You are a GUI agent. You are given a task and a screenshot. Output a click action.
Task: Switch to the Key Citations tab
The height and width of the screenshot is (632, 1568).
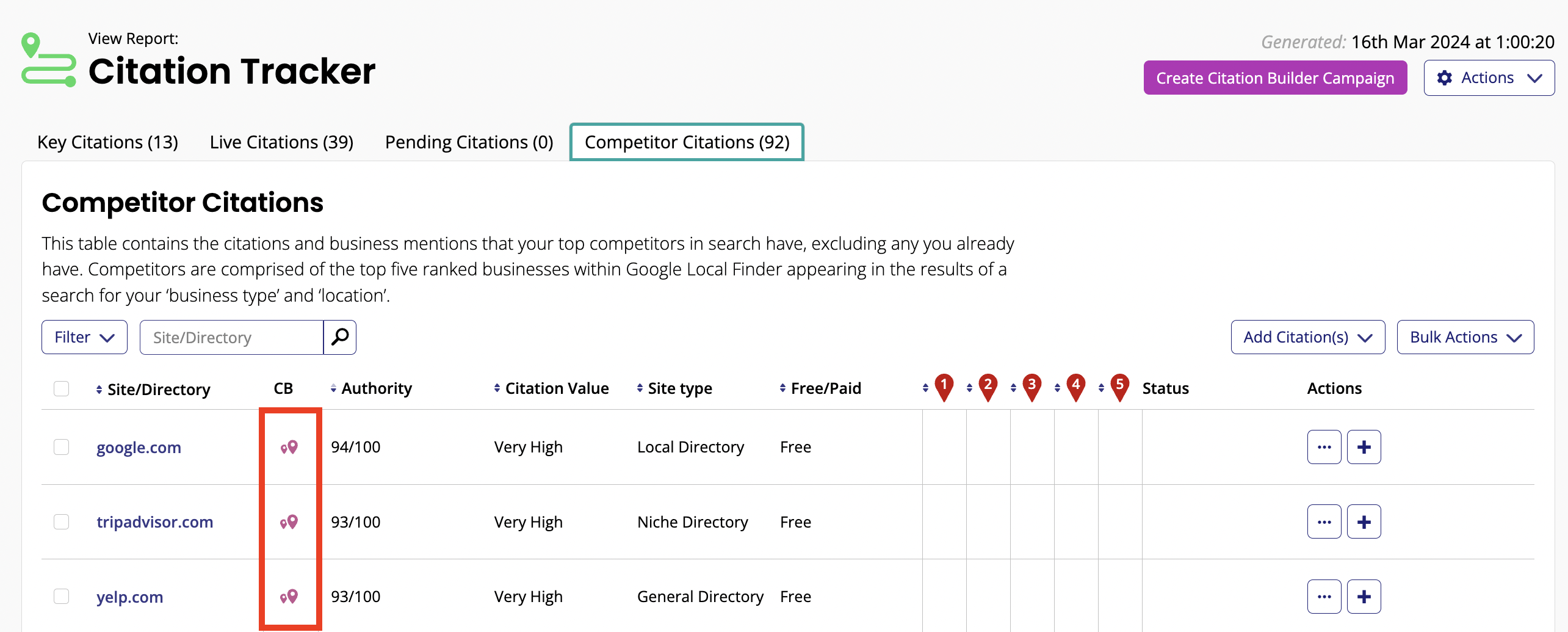pos(107,142)
